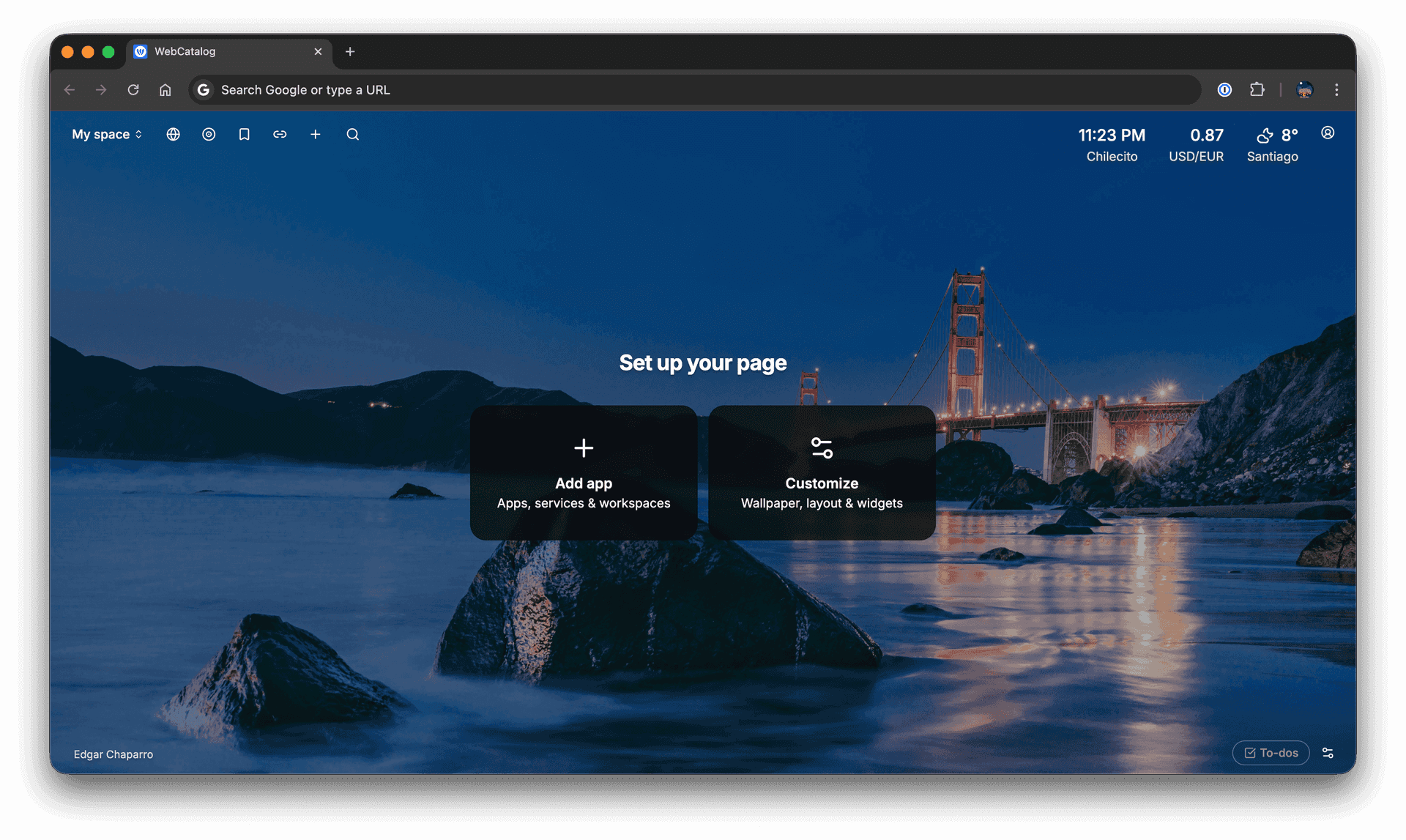
Task: Open the My space dropdown
Action: (x=107, y=135)
